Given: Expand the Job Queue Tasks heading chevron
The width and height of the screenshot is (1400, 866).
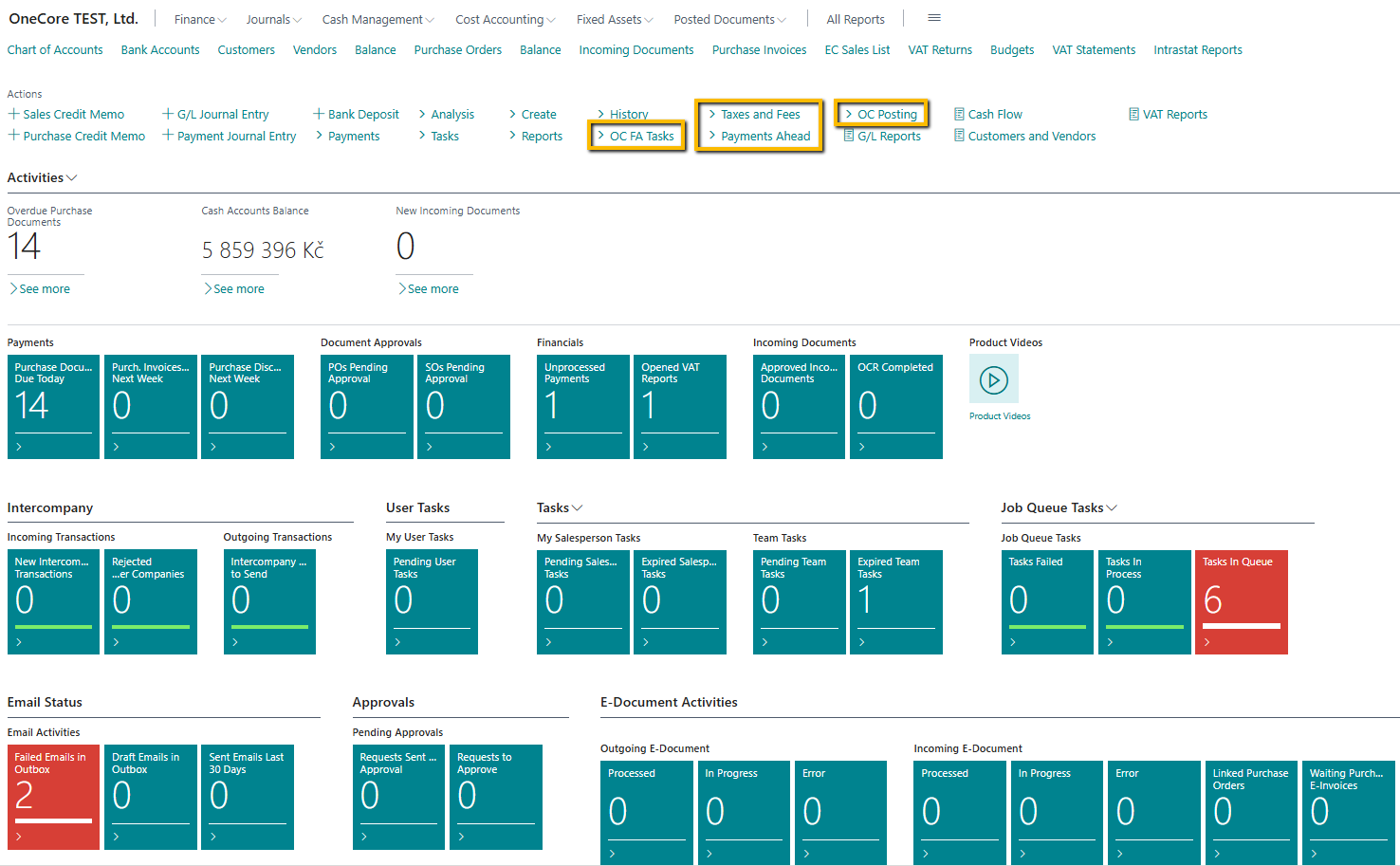Looking at the screenshot, I should 1112,507.
